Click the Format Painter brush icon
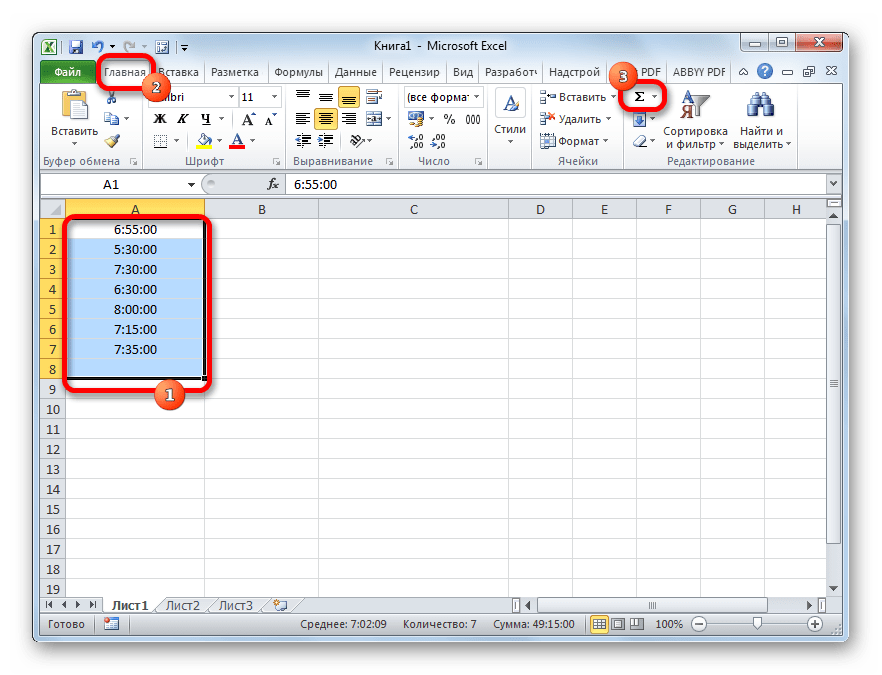 111,141
